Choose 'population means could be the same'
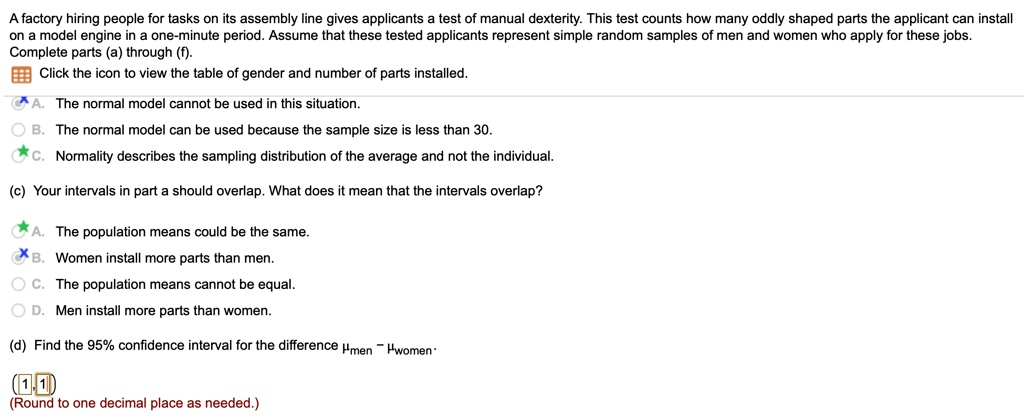 tap(19, 232)
